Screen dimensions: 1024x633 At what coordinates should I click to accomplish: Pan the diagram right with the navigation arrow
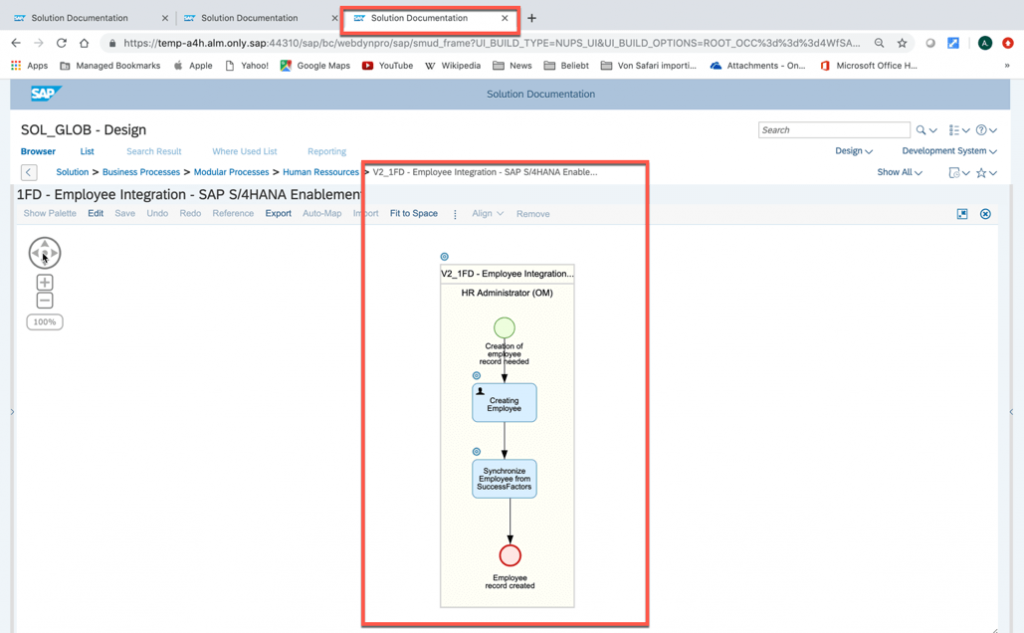point(54,253)
